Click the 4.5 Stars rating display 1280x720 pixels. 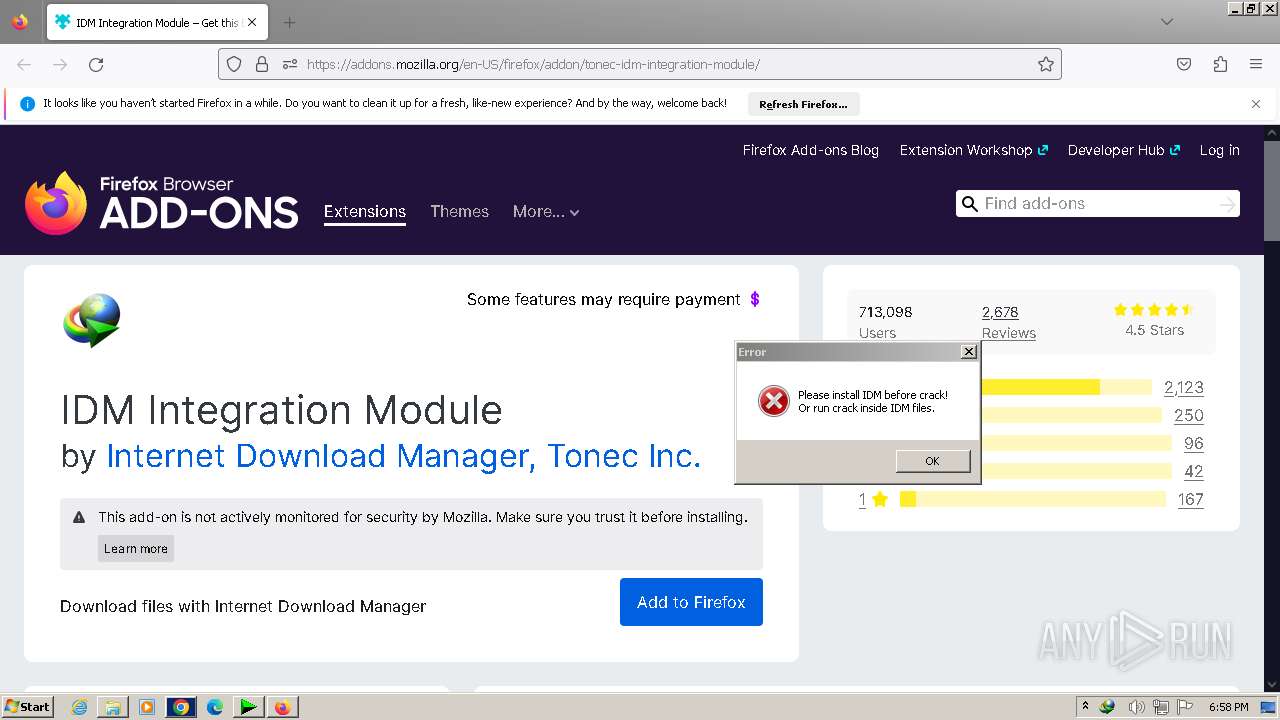[x=1154, y=320]
